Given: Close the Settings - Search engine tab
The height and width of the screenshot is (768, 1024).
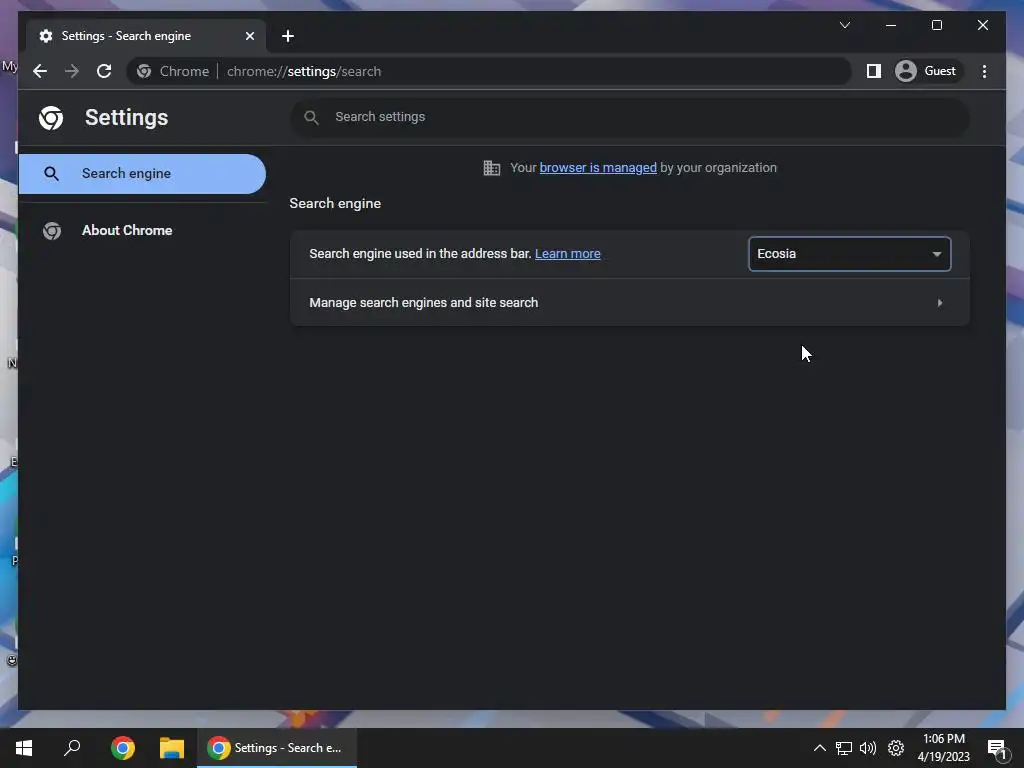Looking at the screenshot, I should coord(249,36).
